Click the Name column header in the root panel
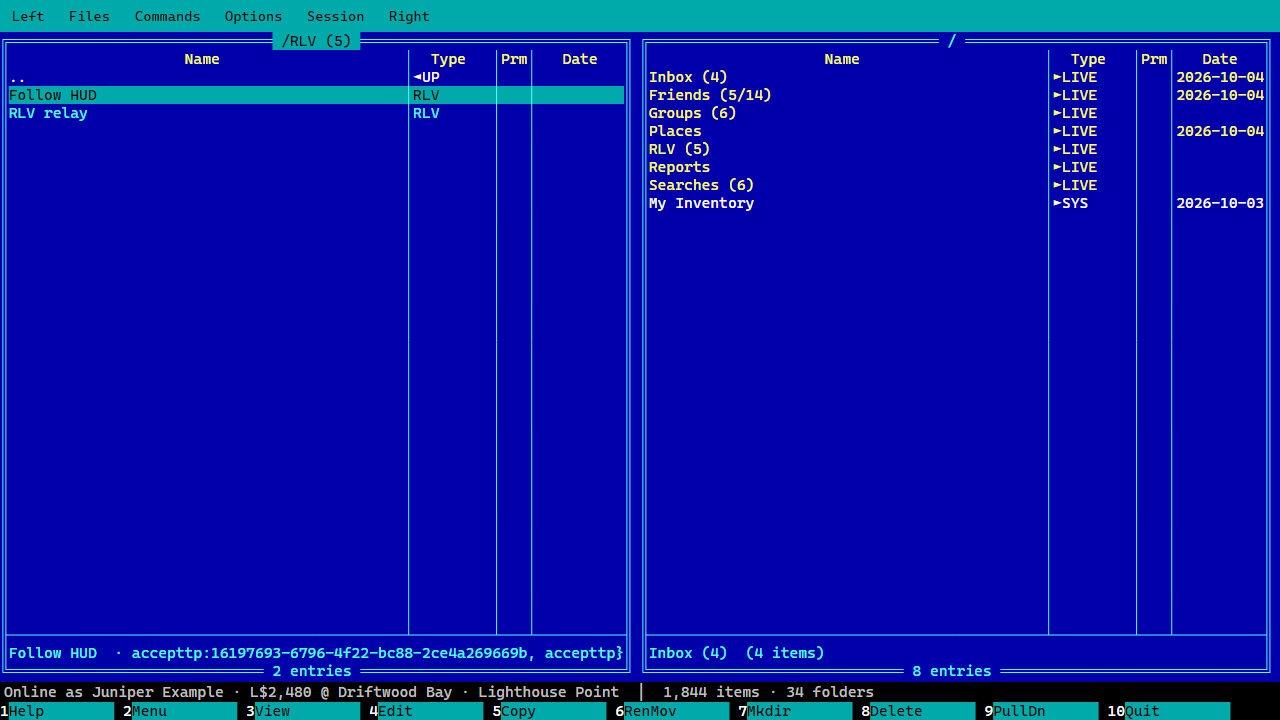Screen dimensions: 1280x720 point(842,59)
